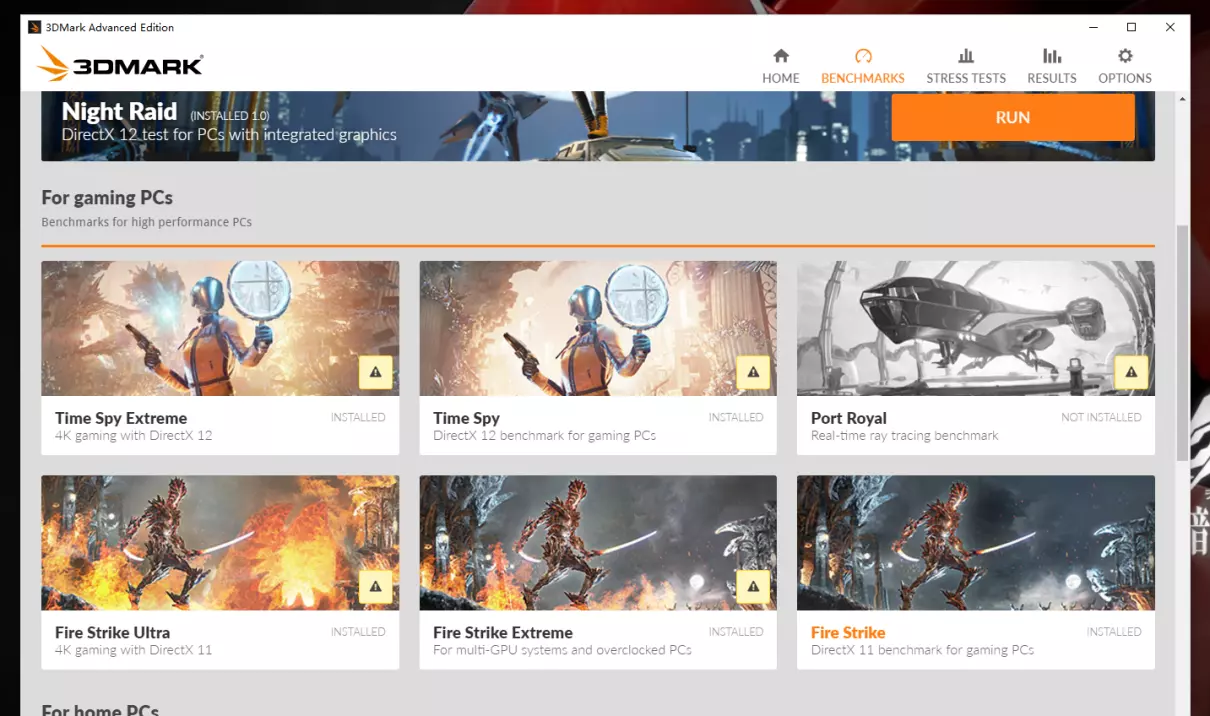Go to the RESULTS tab
The width and height of the screenshot is (1210, 716).
1052,66
